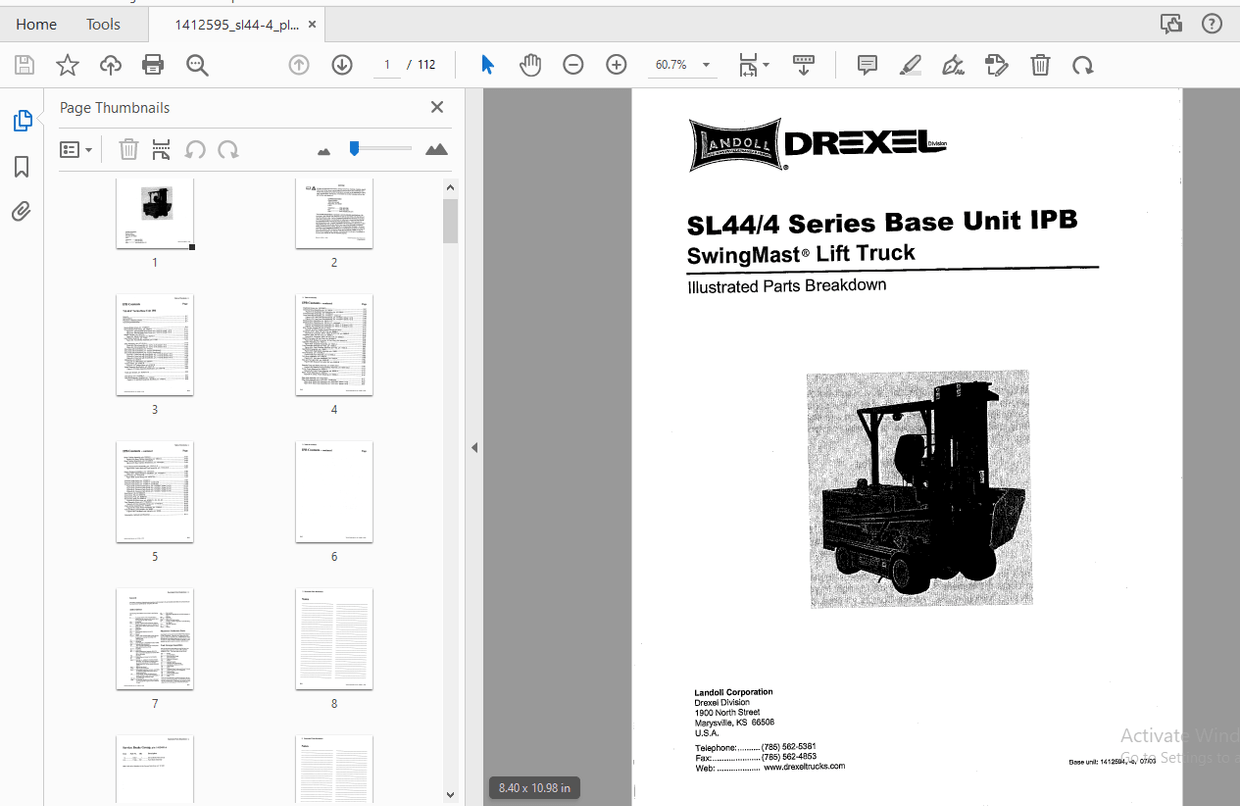1240x806 pixels.
Task: Activate the Highlight text tool
Action: (910, 64)
